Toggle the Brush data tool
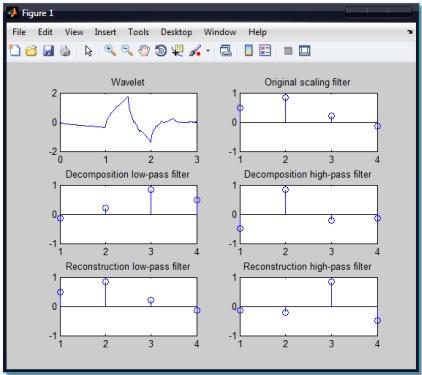This screenshot has width=422, height=375. pos(195,51)
